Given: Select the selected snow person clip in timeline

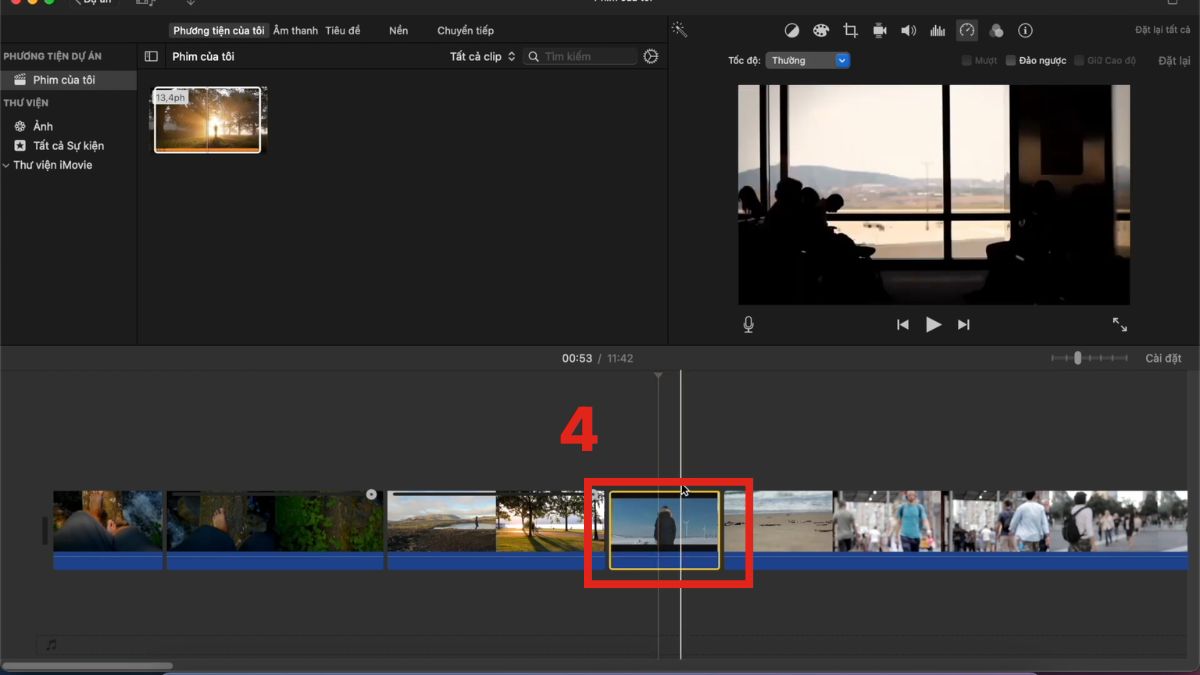Looking at the screenshot, I should tap(664, 530).
